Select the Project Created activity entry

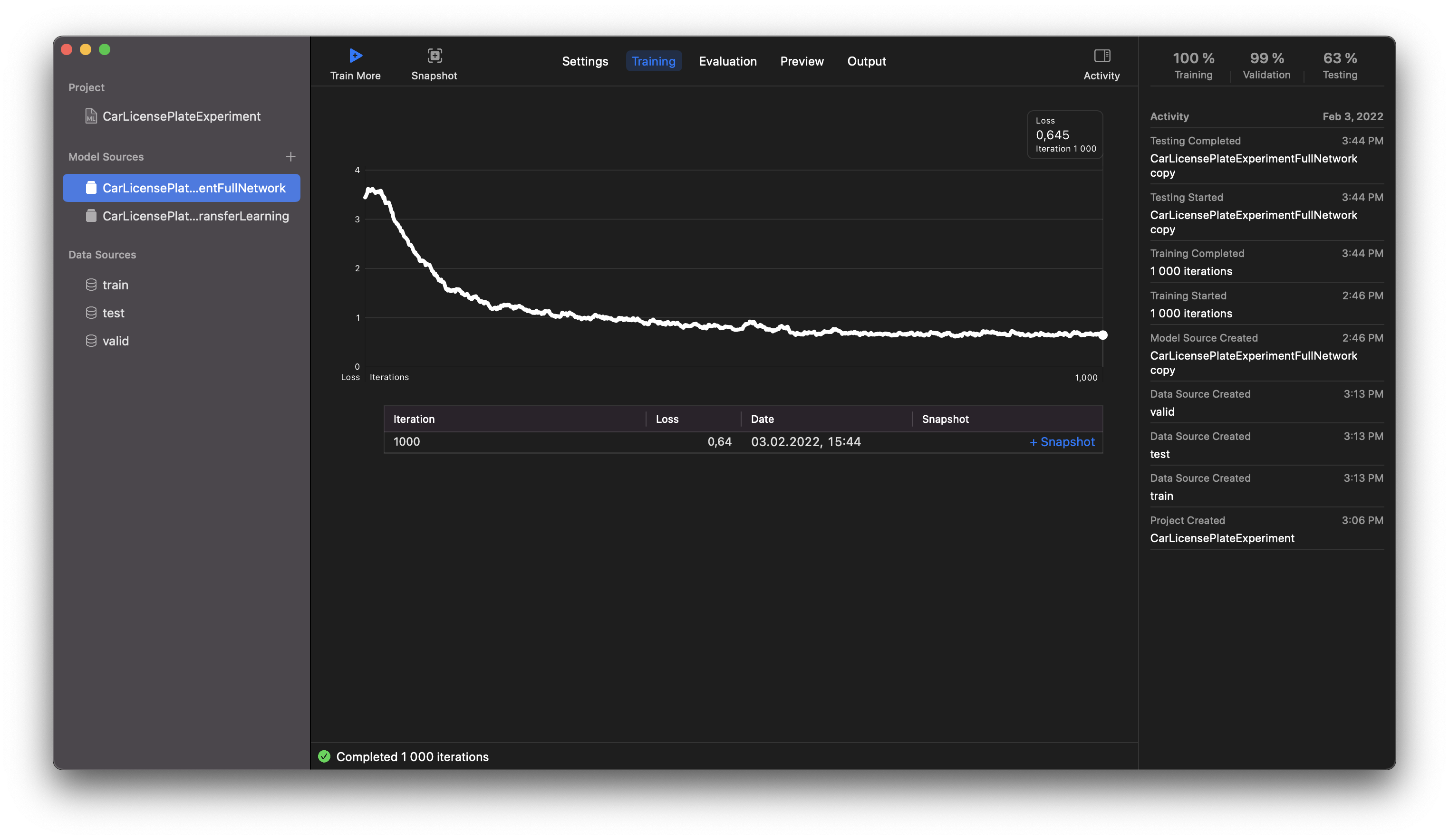[1266, 529]
